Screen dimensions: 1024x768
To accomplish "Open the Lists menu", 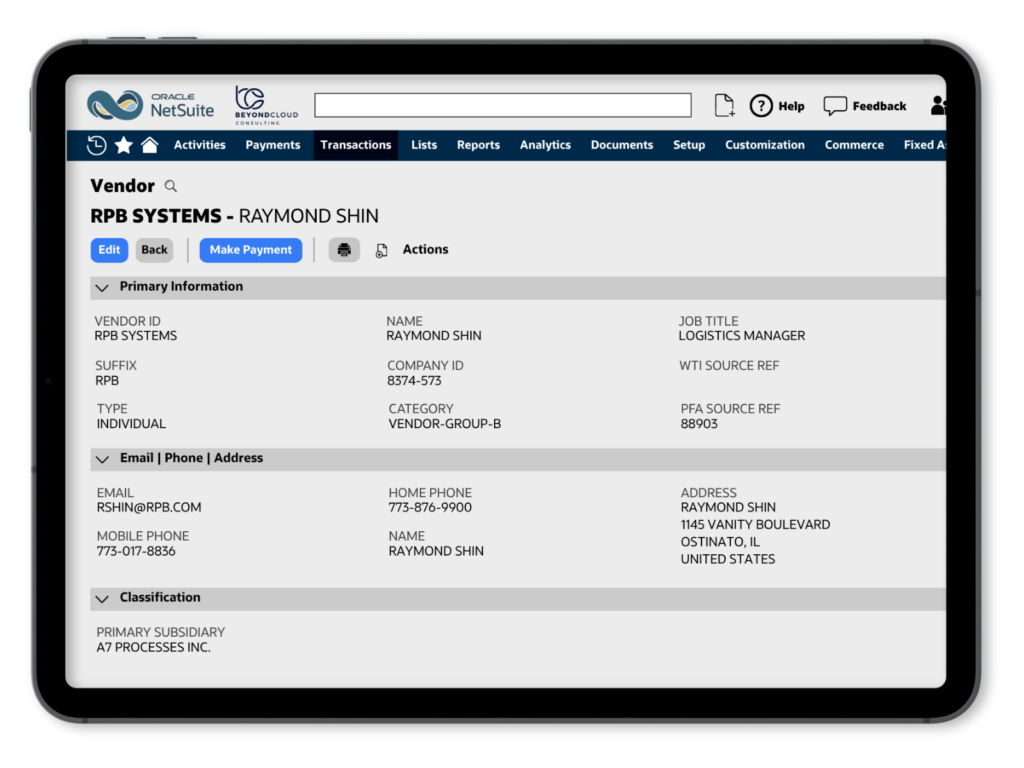I will click(x=424, y=145).
